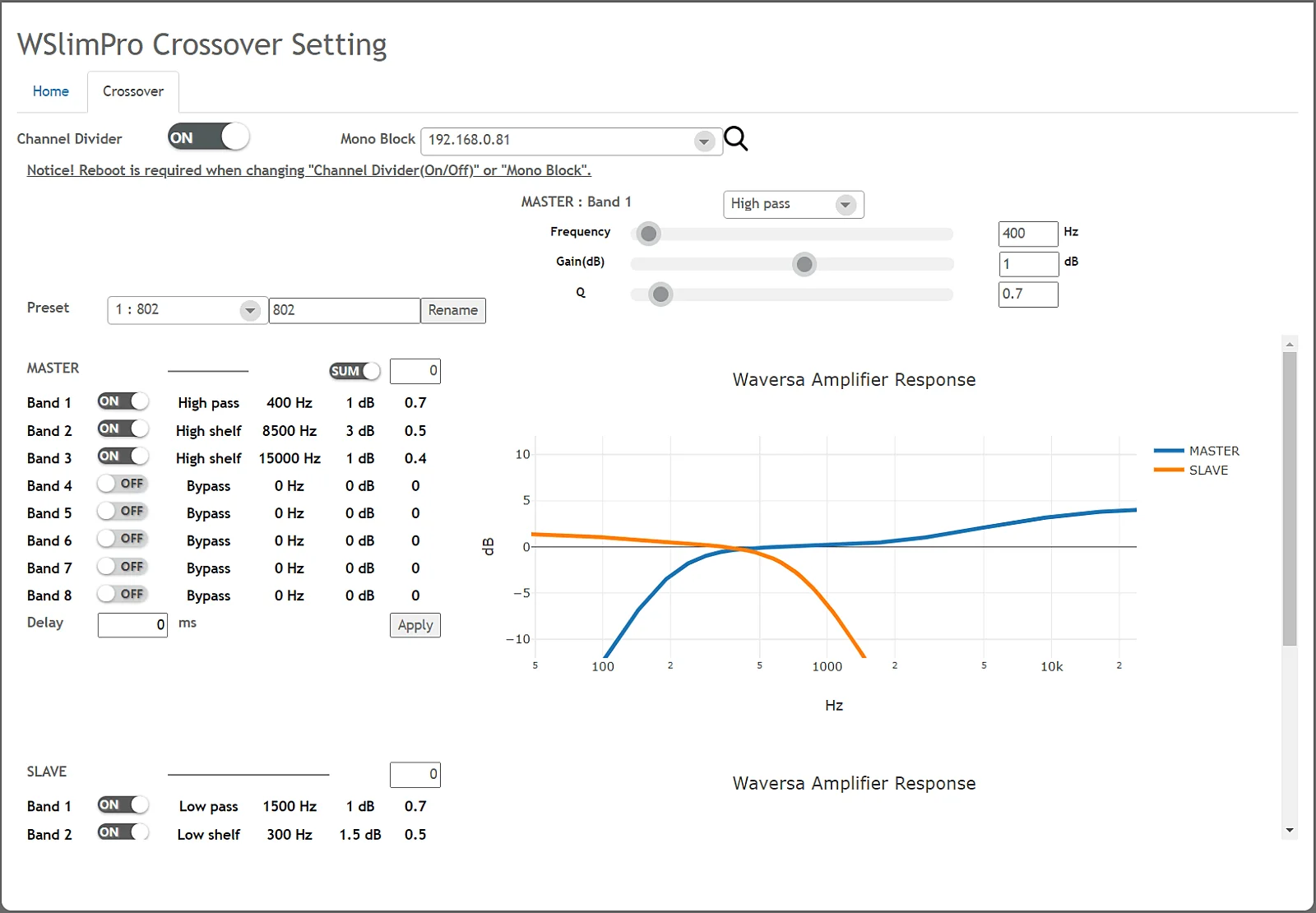Click the MASTER gain field next to SUM
Image resolution: width=1316 pixels, height=913 pixels.
[x=415, y=371]
